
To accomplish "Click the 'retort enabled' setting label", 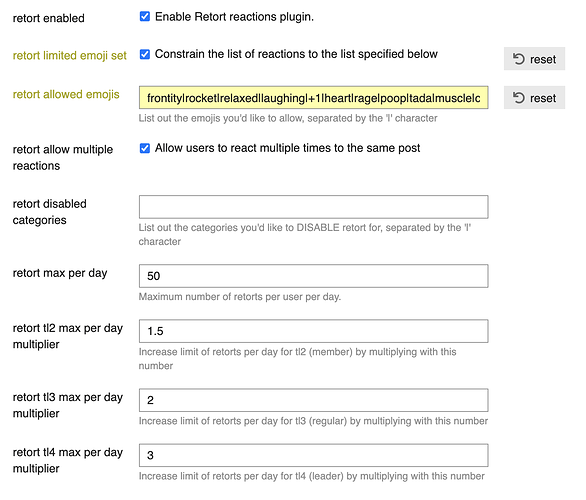I will pyautogui.click(x=49, y=18).
